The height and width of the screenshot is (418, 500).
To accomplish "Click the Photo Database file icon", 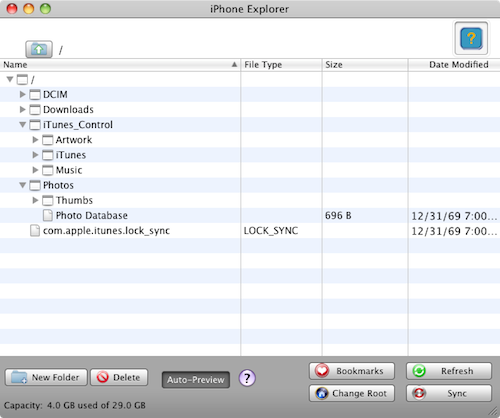I will pyautogui.click(x=48, y=215).
